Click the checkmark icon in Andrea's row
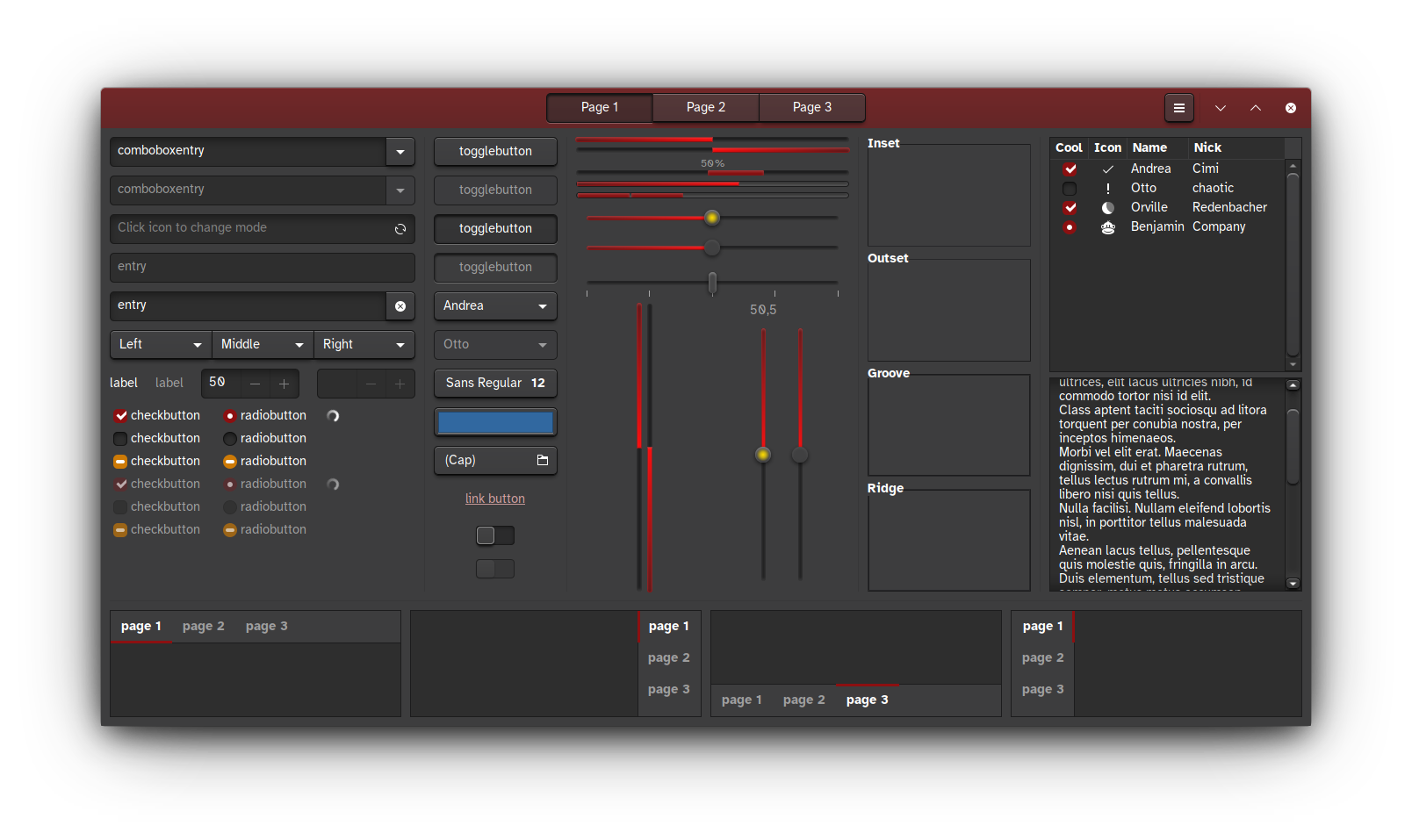This screenshot has width=1412, height=840. (x=1108, y=169)
